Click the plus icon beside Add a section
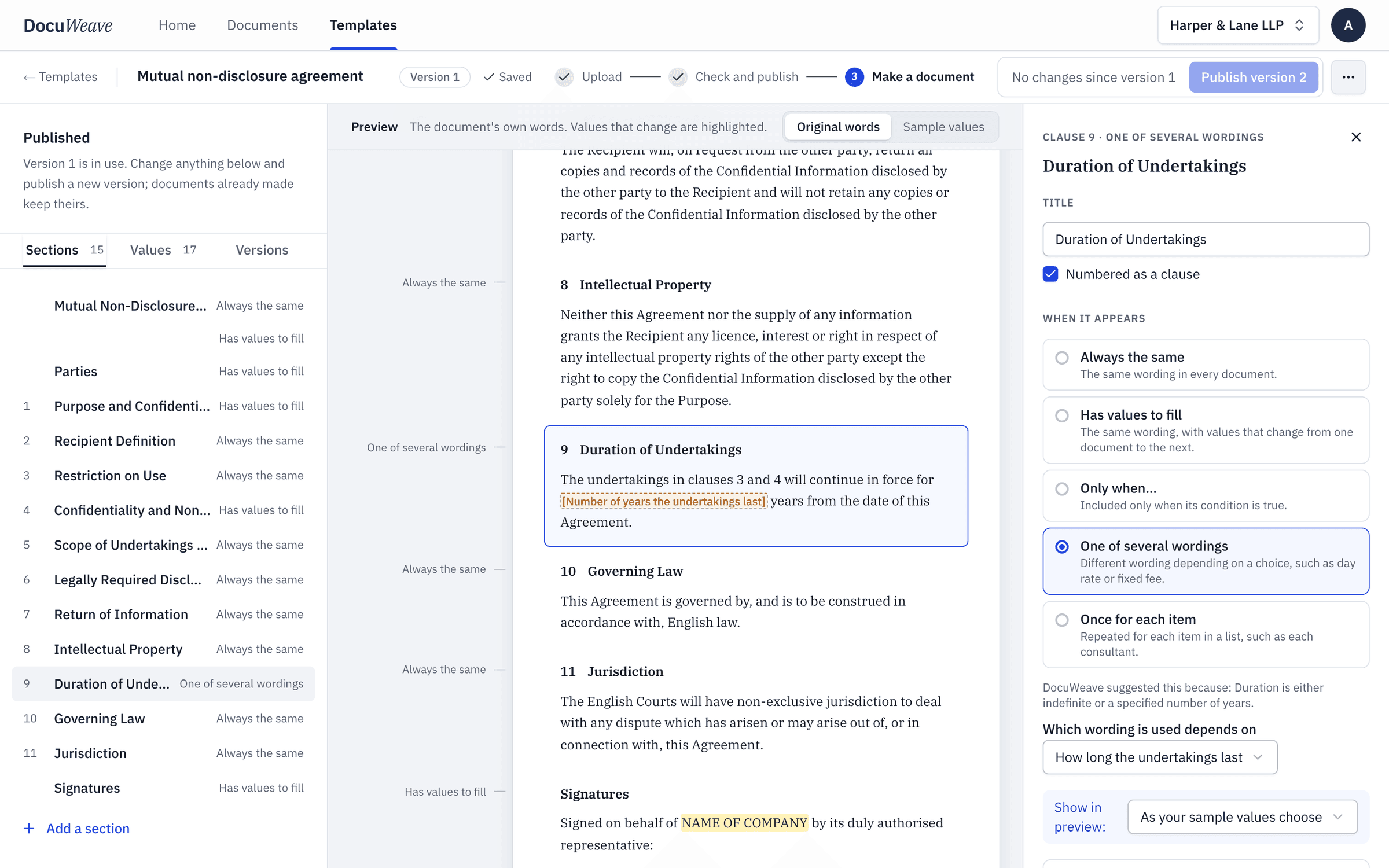The height and width of the screenshot is (868, 1389). (29, 829)
